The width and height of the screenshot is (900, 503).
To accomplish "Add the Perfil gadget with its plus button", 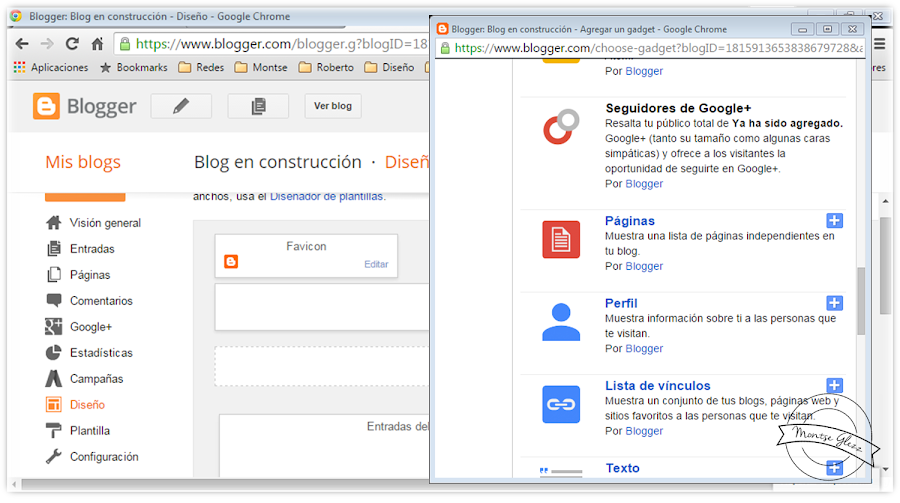I will (835, 303).
